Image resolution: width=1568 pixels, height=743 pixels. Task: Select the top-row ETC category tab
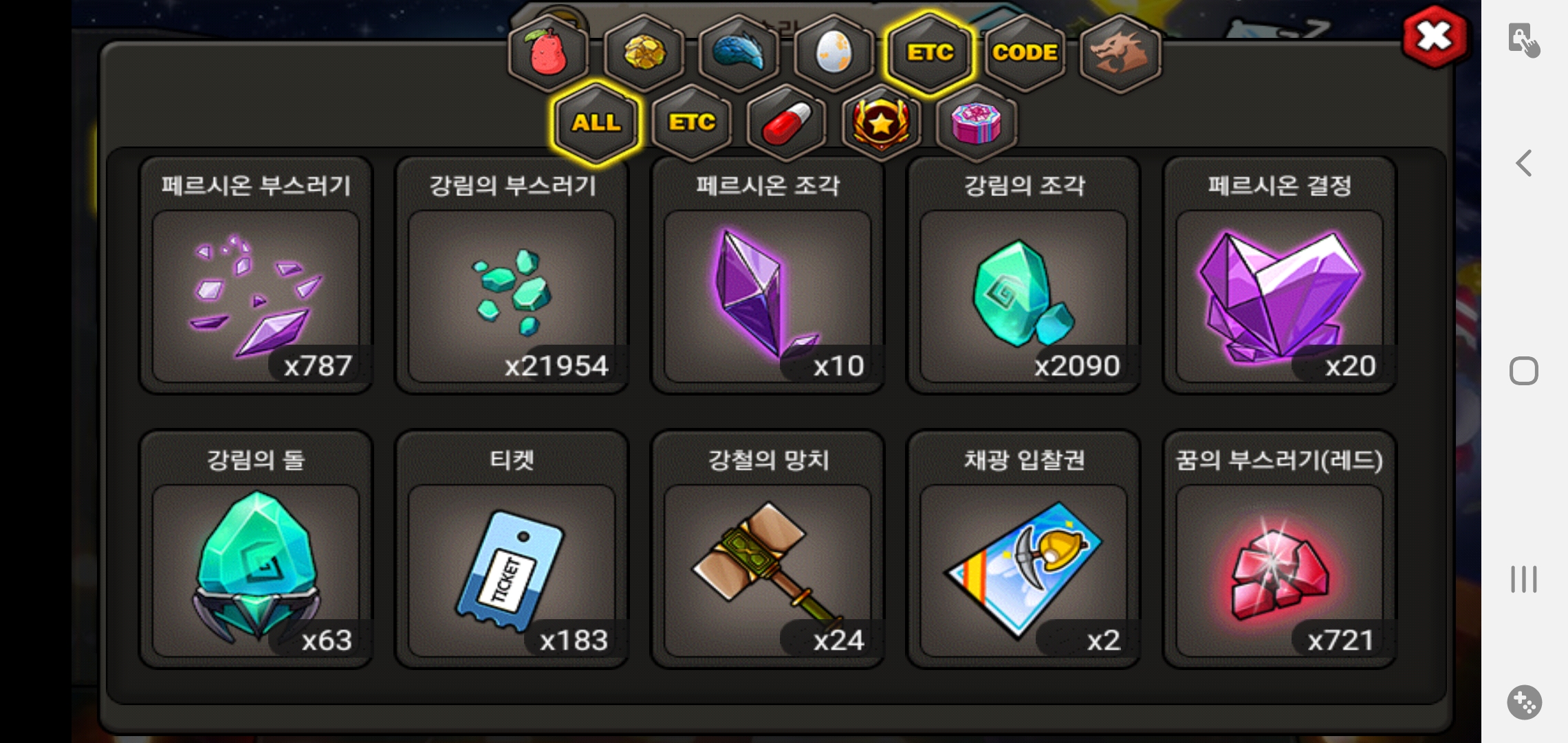929,53
